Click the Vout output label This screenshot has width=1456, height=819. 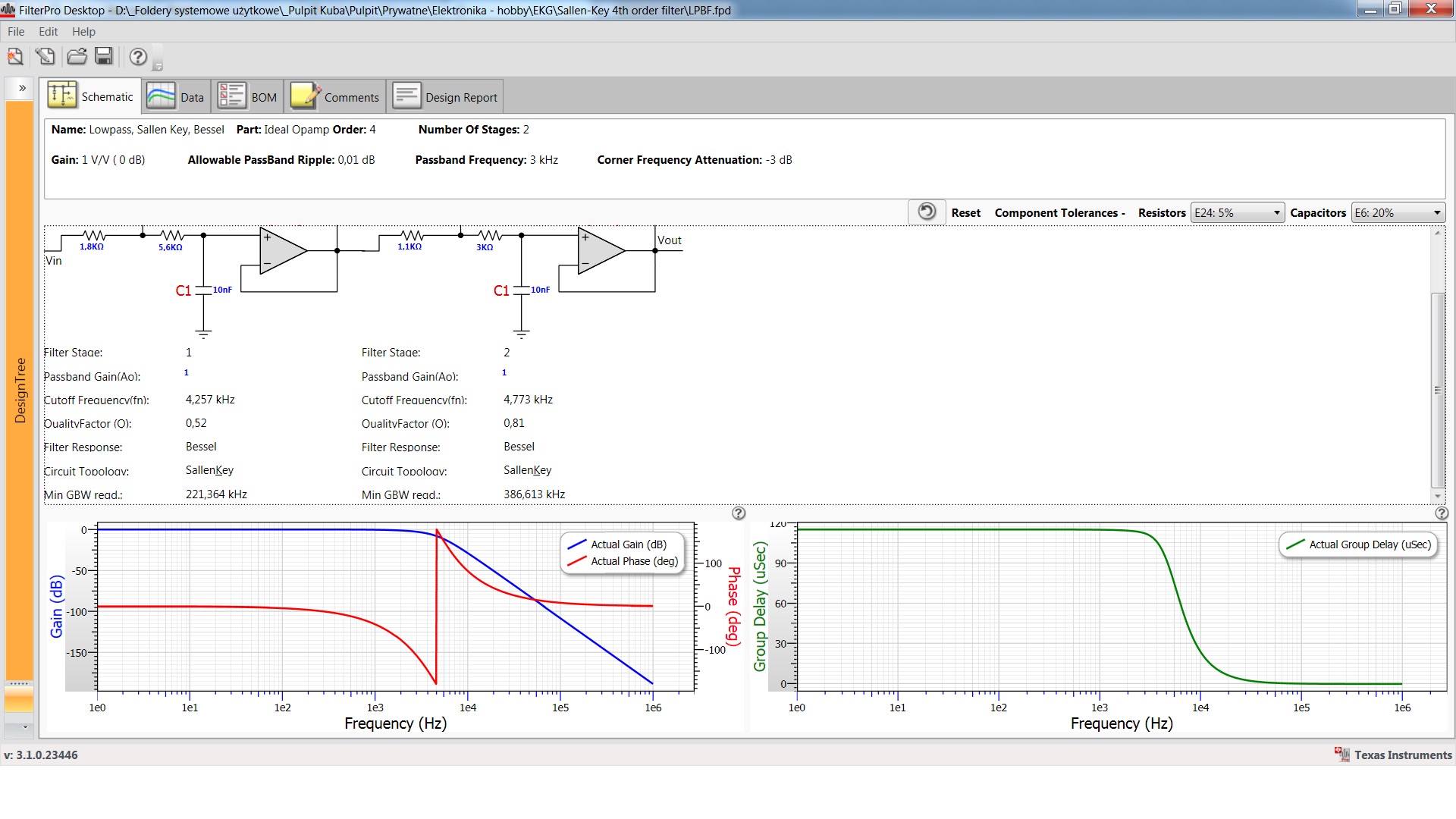point(670,240)
